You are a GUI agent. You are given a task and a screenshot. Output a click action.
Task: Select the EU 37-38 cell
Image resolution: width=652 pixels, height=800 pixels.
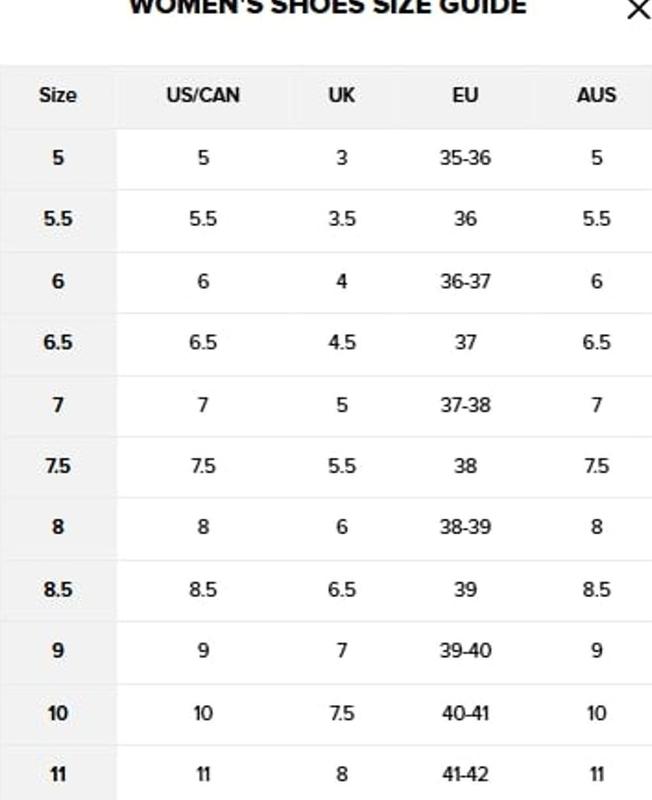(465, 405)
